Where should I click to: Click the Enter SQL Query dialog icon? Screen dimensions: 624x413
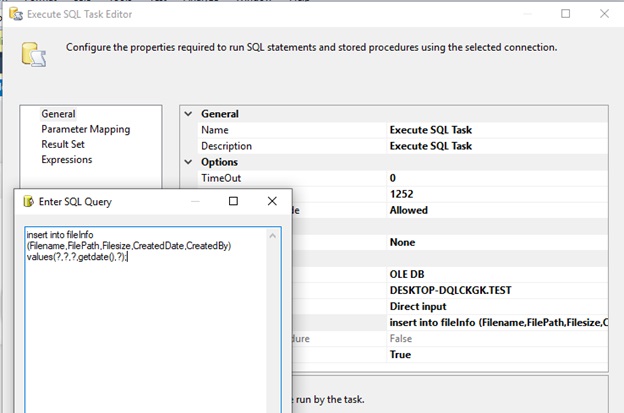(x=28, y=201)
